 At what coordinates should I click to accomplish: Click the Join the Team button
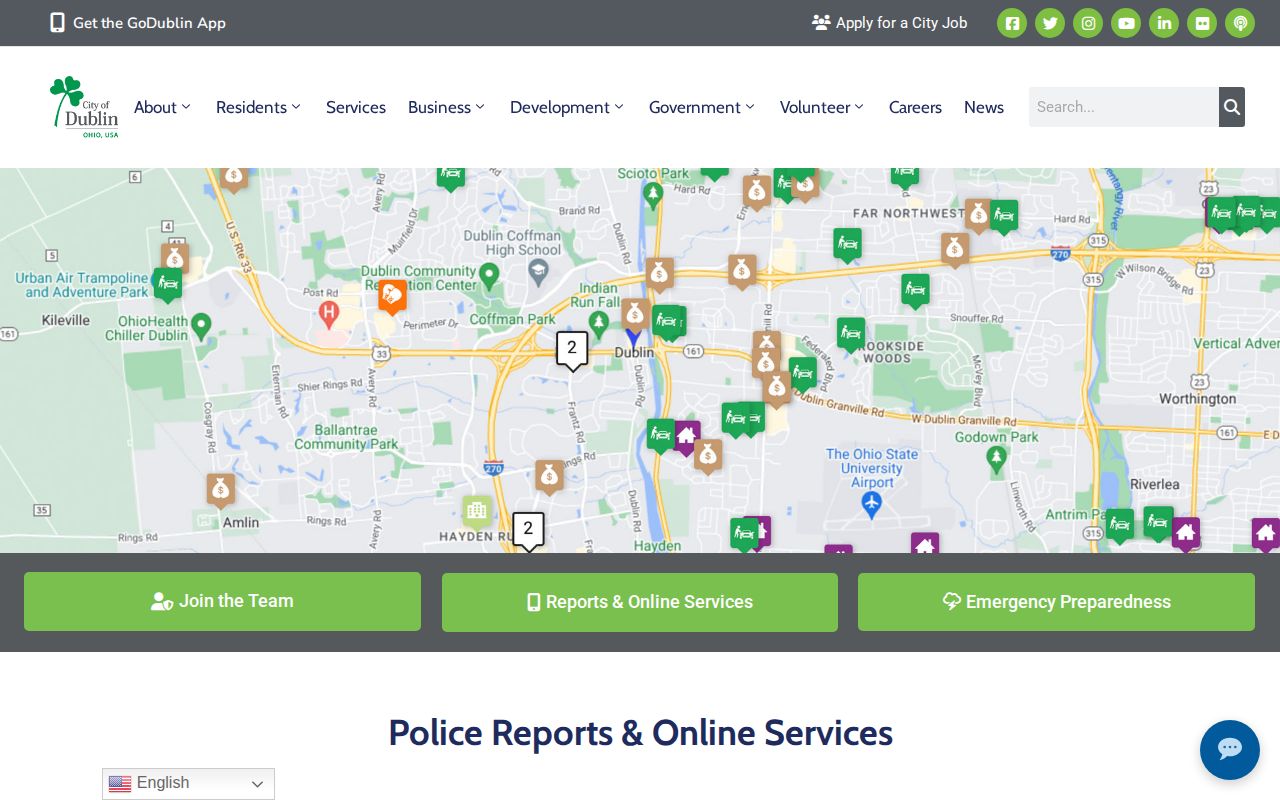[x=222, y=601]
